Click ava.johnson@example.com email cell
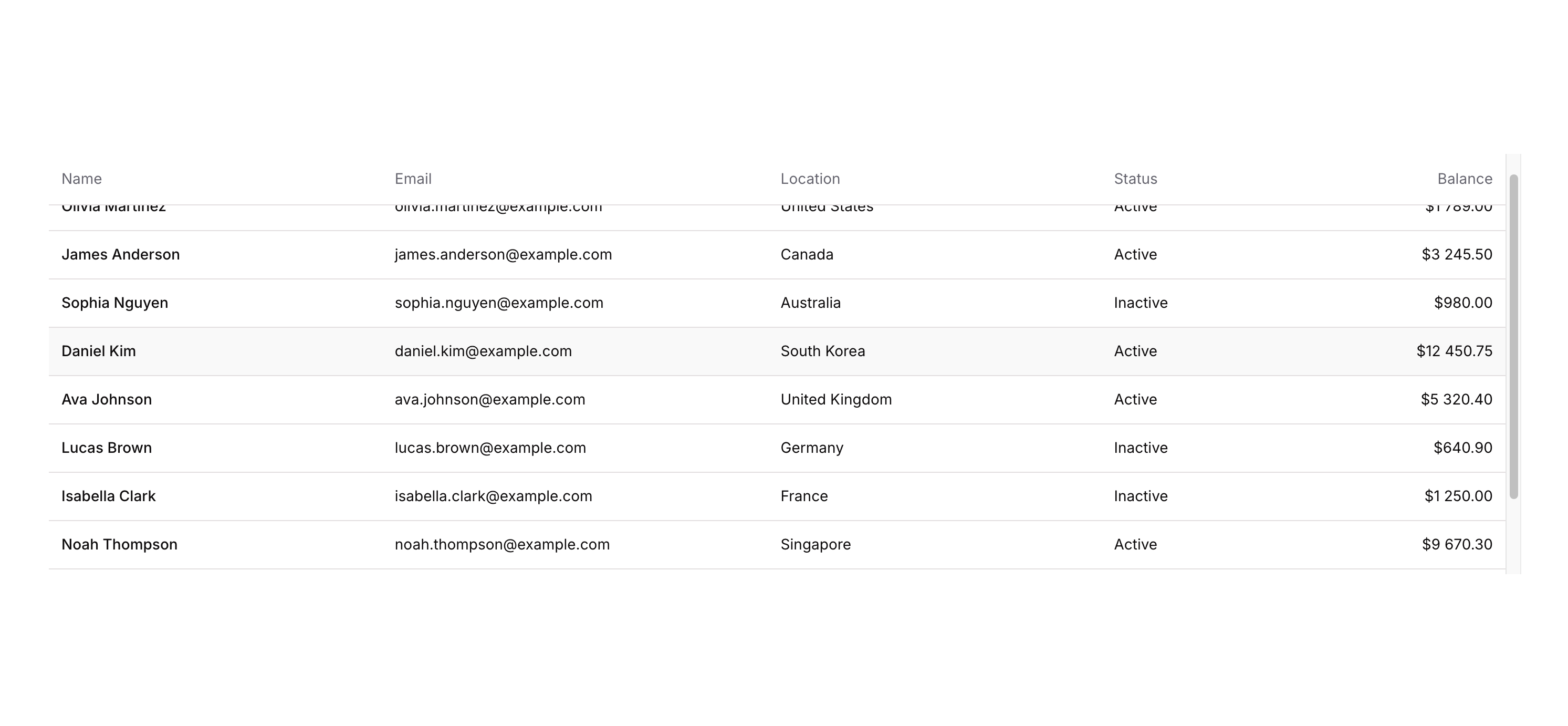Image resolution: width=1568 pixels, height=726 pixels. click(489, 400)
